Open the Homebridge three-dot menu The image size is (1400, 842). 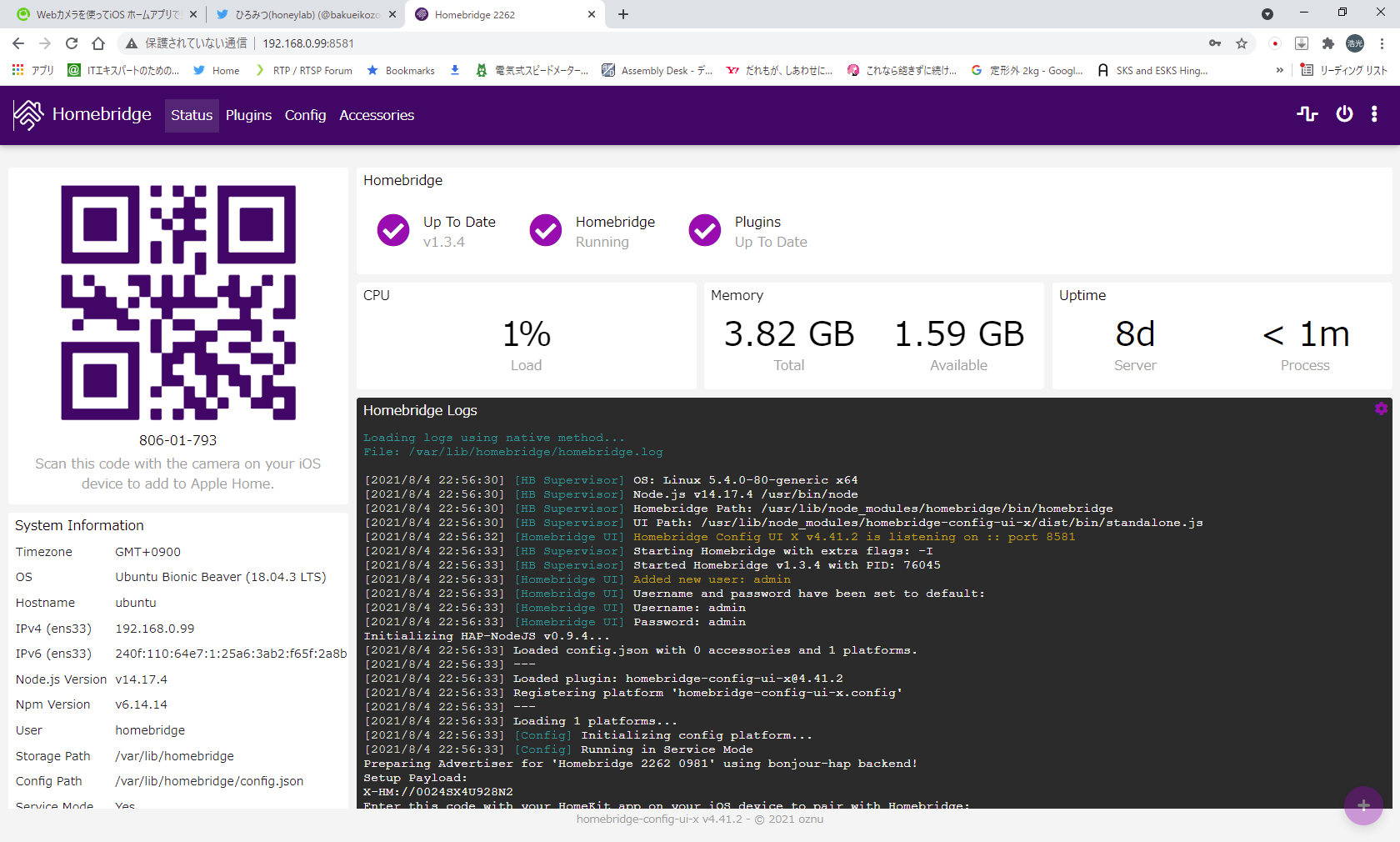click(1374, 114)
